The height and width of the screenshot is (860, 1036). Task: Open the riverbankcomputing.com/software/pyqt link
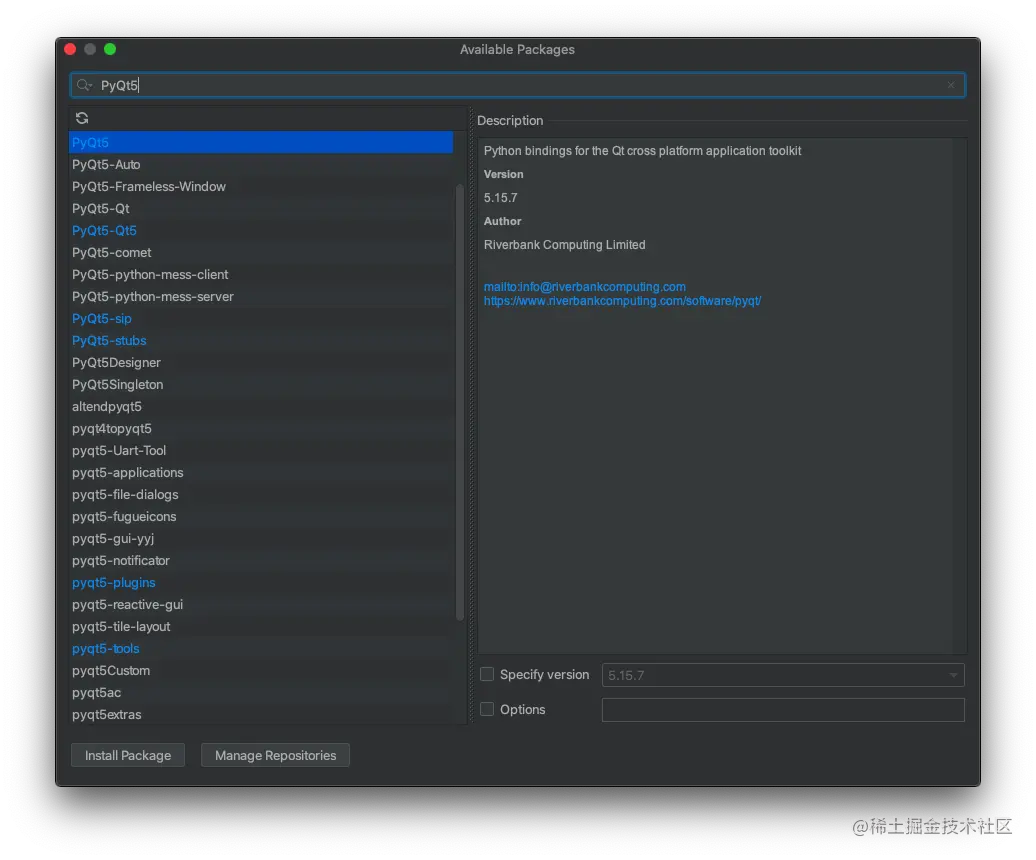coord(622,301)
